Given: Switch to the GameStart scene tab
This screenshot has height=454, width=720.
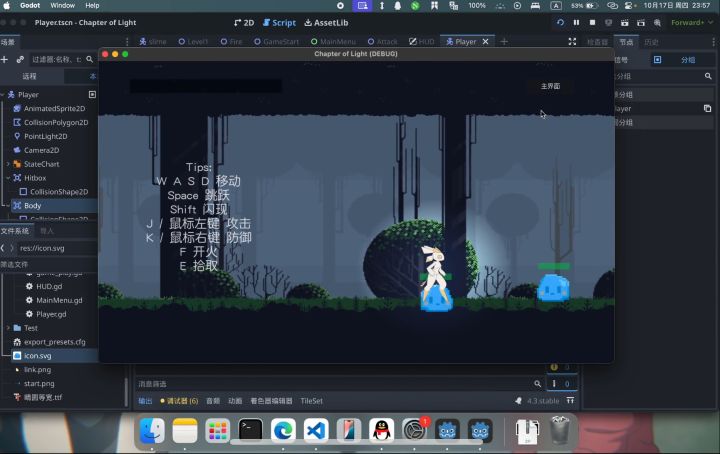Looking at the screenshot, I should tap(276, 41).
